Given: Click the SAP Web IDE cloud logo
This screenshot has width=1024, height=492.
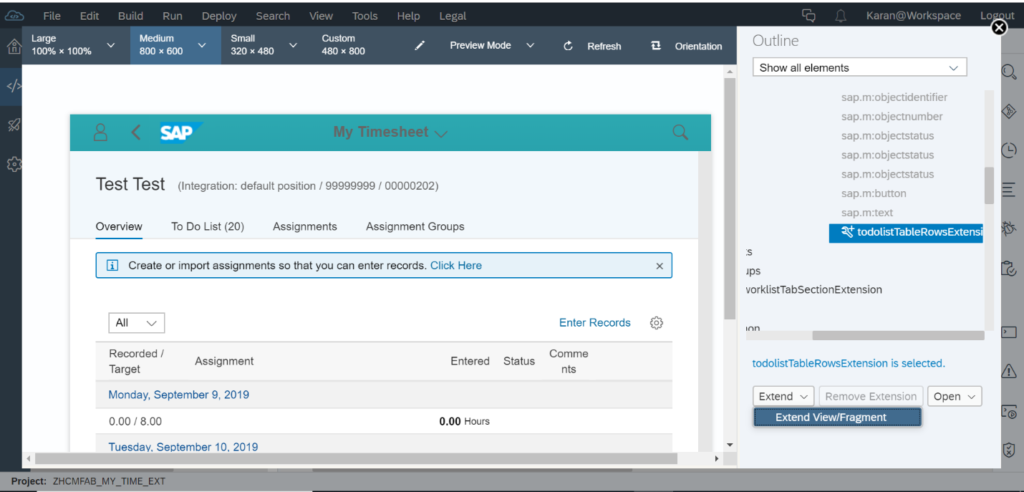Looking at the screenshot, I should click(x=14, y=16).
